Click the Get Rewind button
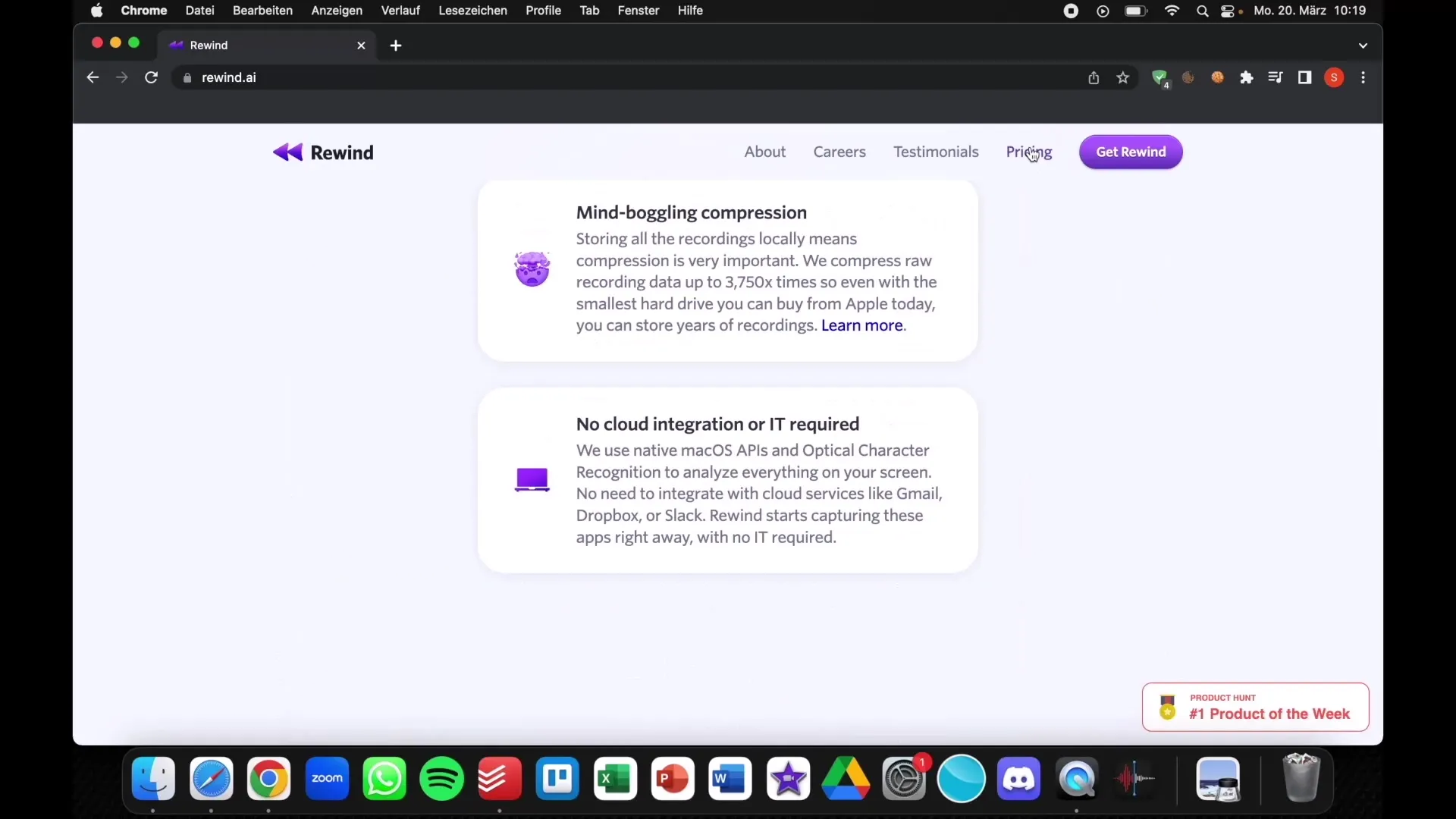Screen dimensions: 1456x819 [1131, 152]
